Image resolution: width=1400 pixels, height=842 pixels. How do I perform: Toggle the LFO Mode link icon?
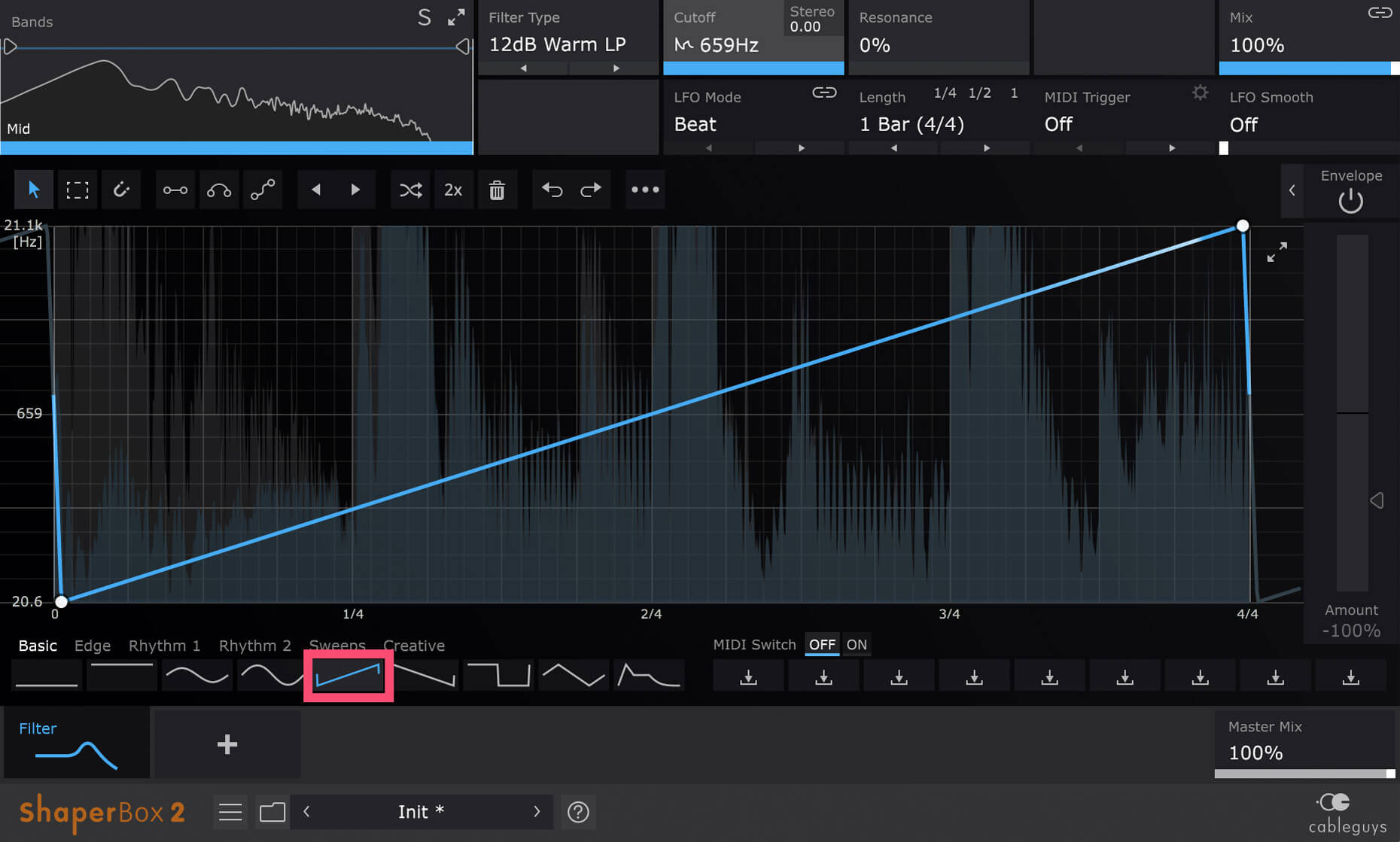pyautogui.click(x=824, y=93)
